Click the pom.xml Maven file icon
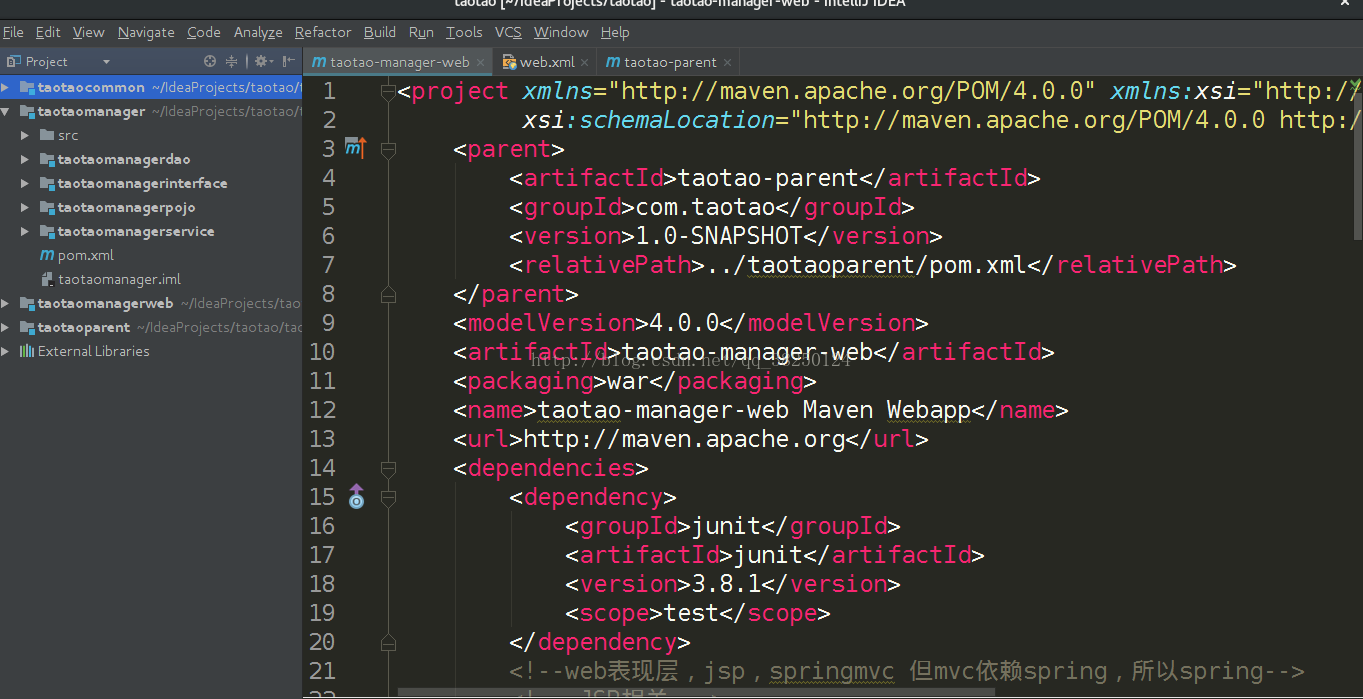 47,255
